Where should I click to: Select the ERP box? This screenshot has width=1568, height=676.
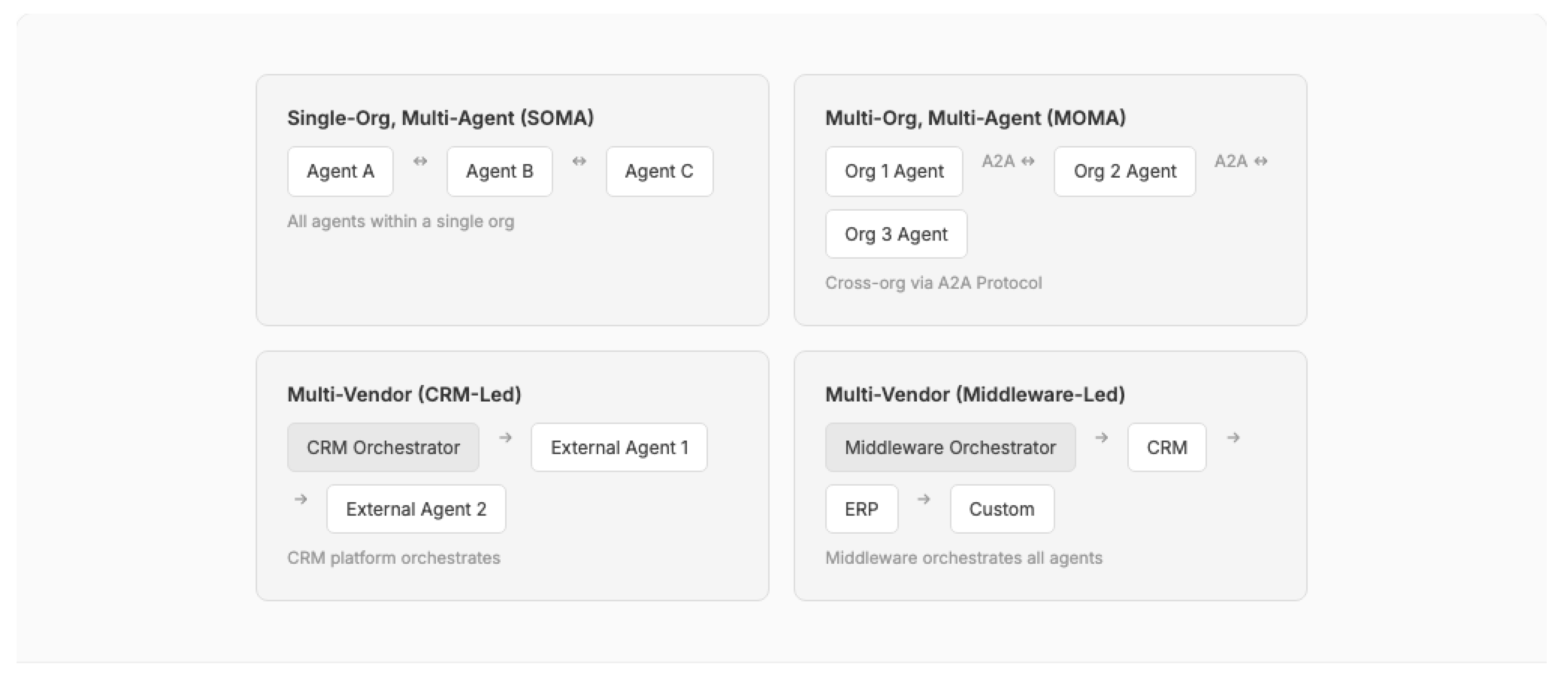click(x=861, y=509)
